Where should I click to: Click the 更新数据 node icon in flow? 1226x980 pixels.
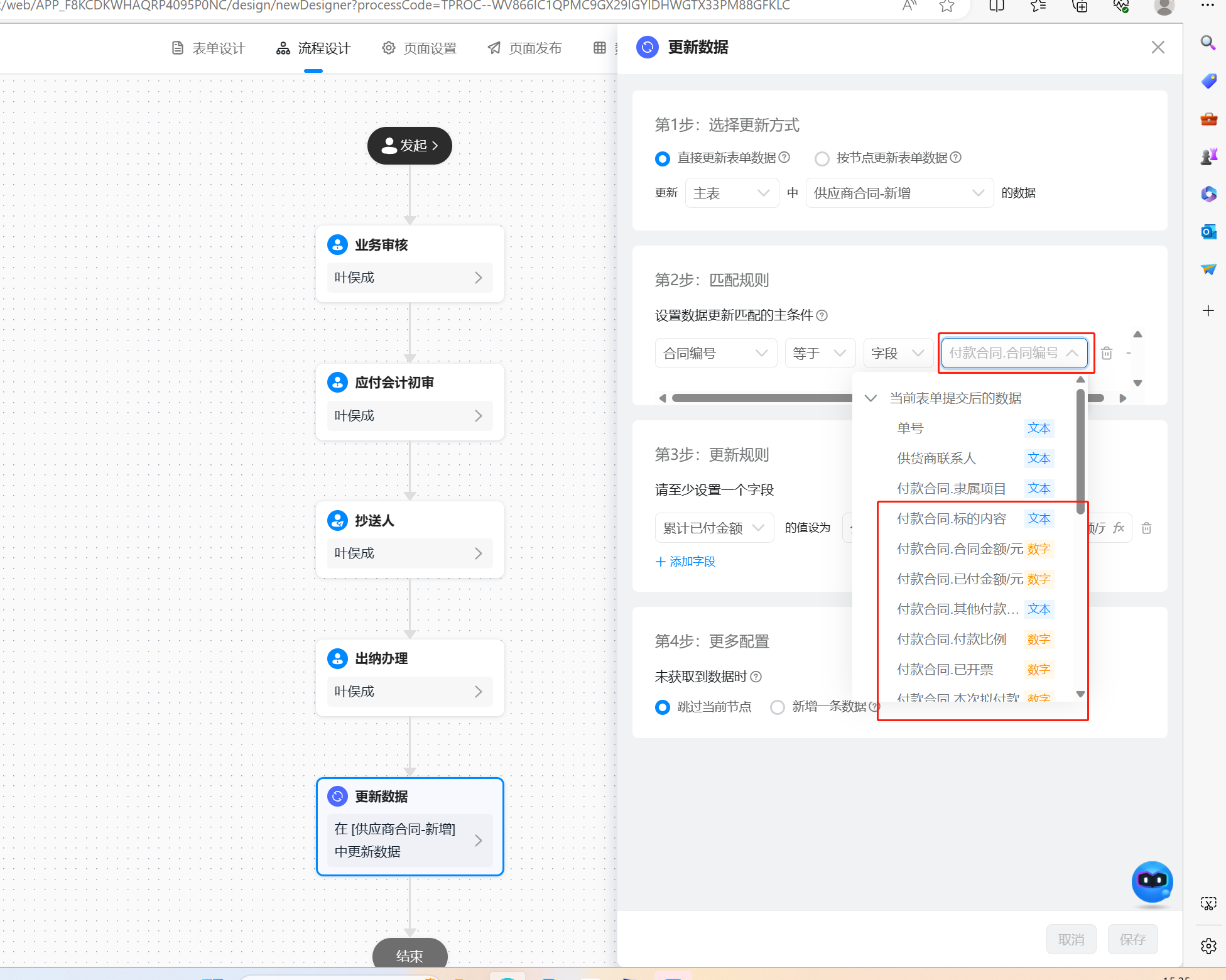point(338,797)
